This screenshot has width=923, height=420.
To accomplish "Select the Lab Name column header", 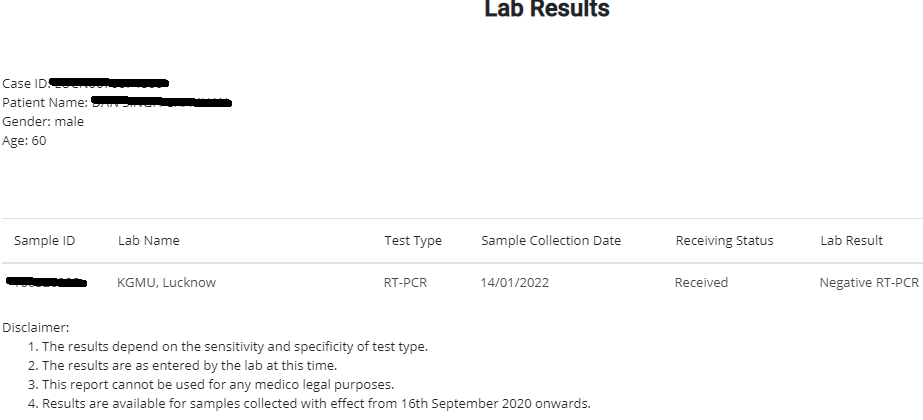I will tap(149, 241).
